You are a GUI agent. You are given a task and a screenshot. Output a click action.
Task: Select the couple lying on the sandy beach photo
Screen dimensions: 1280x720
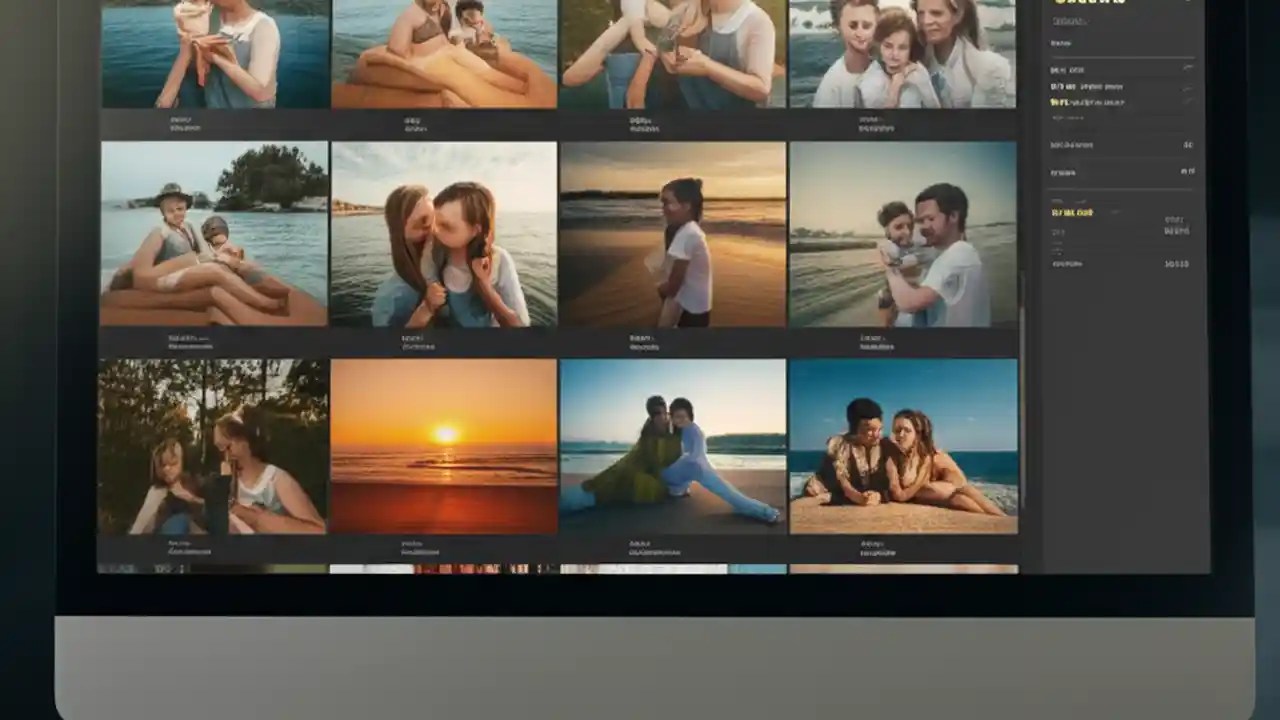[905, 445]
